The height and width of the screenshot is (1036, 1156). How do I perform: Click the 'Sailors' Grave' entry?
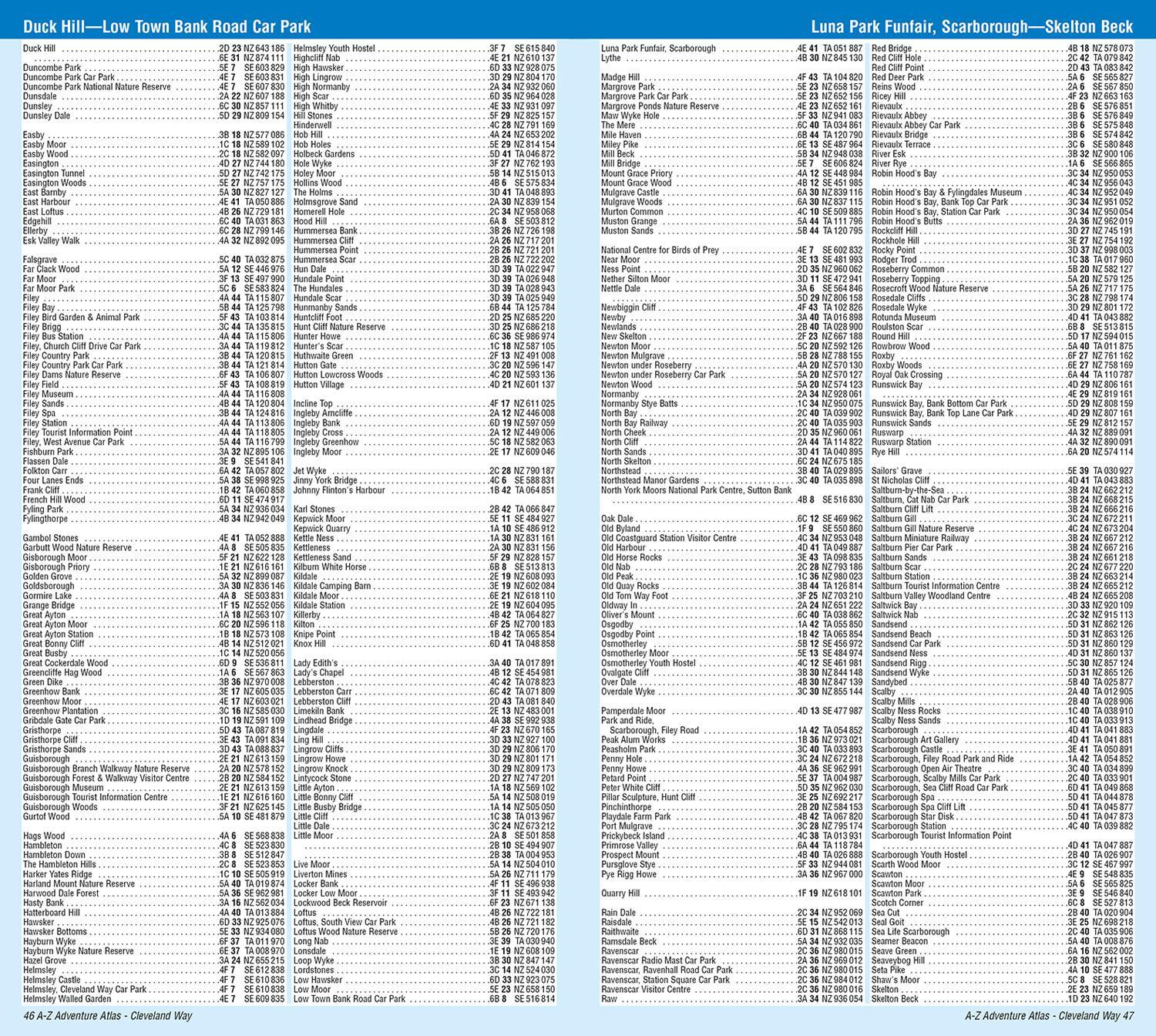1003,471
